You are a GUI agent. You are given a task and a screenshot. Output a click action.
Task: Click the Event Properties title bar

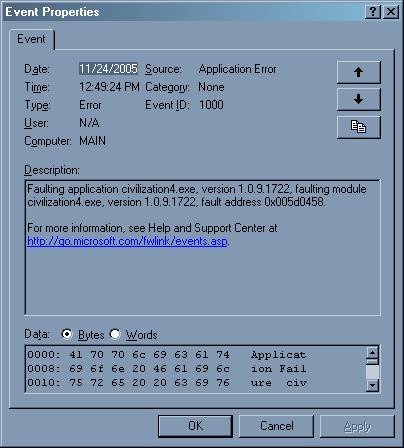coord(183,12)
